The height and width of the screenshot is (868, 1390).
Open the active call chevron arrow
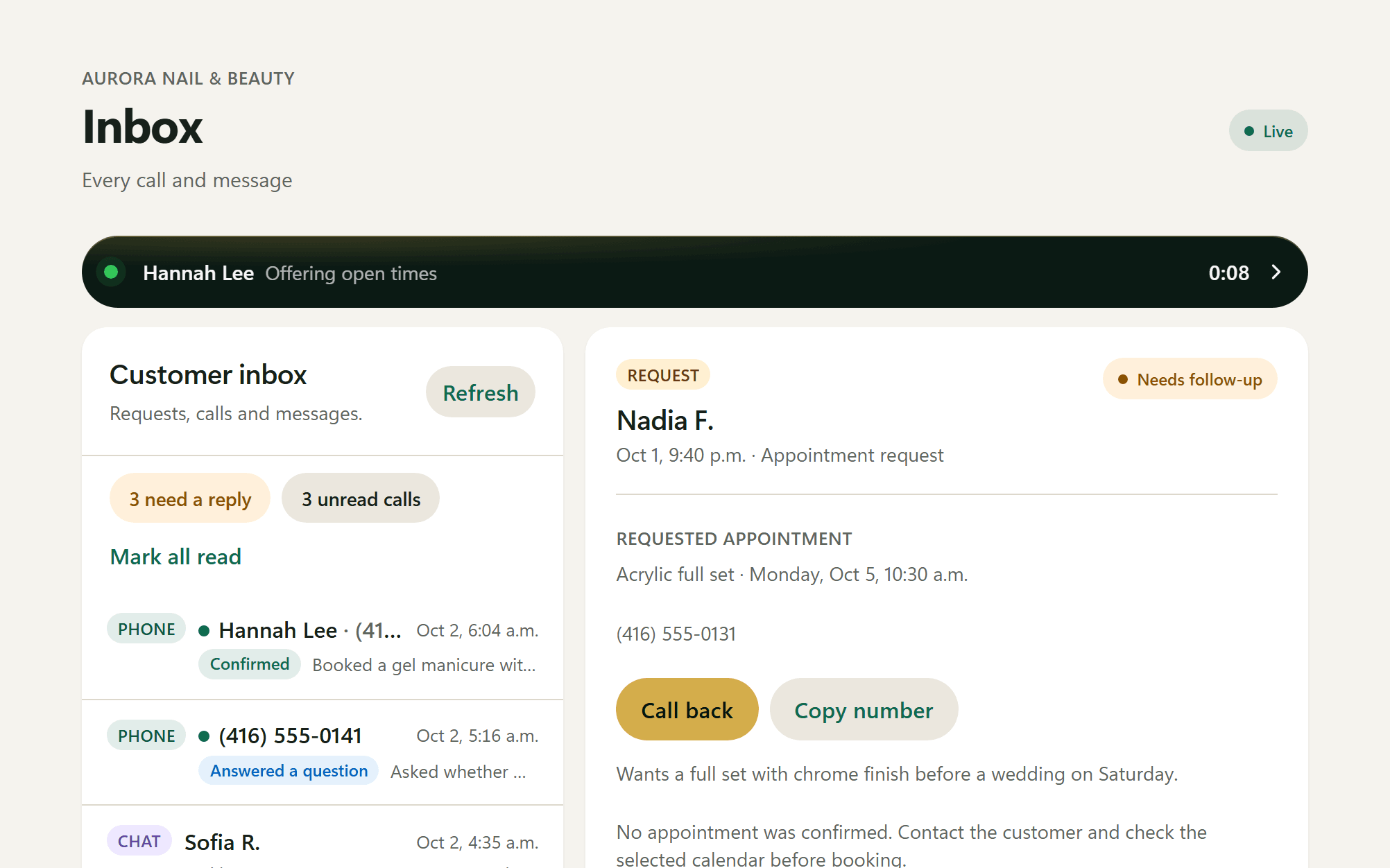click(x=1276, y=272)
